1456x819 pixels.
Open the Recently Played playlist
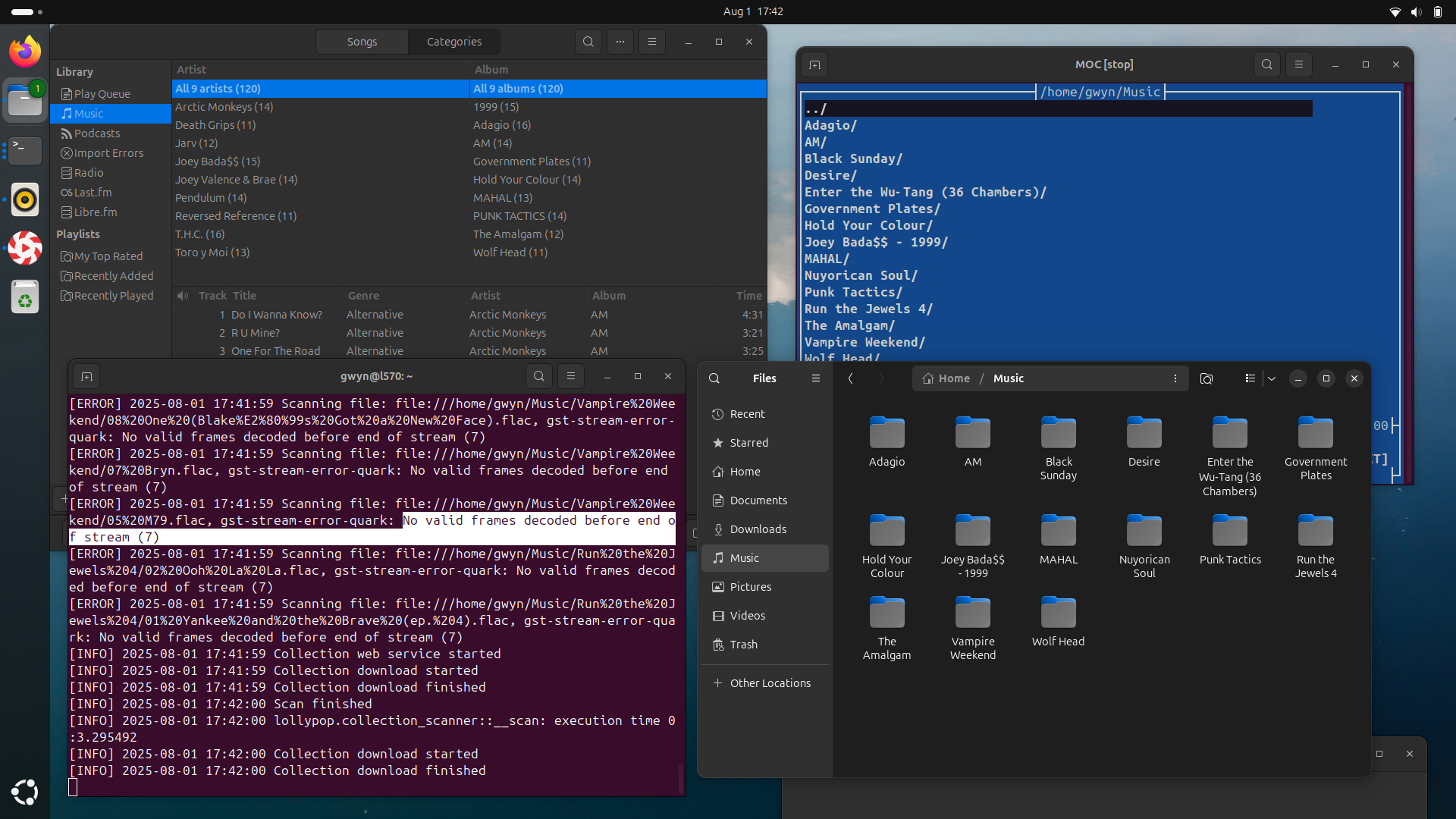pos(111,296)
